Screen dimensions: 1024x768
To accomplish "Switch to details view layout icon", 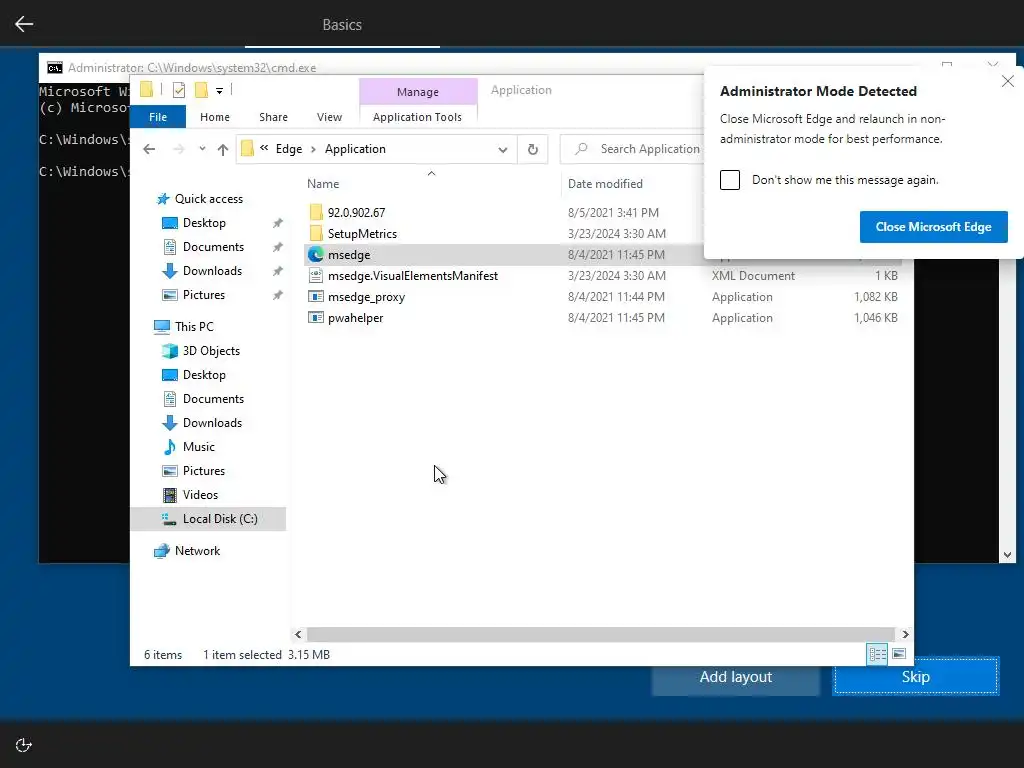I will pyautogui.click(x=877, y=654).
